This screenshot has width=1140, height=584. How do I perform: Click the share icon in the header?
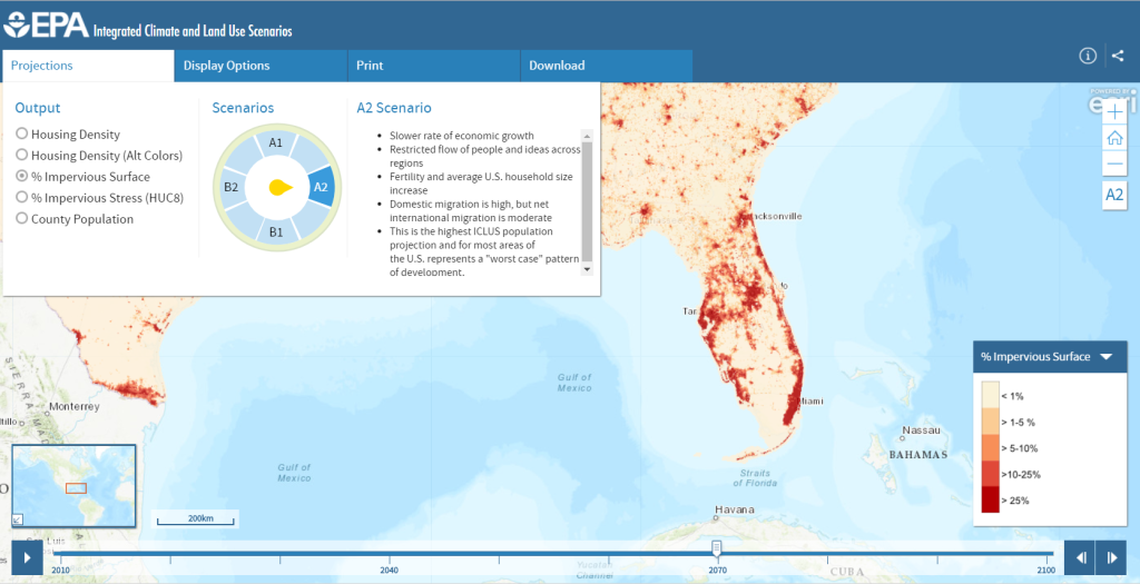pos(1117,56)
